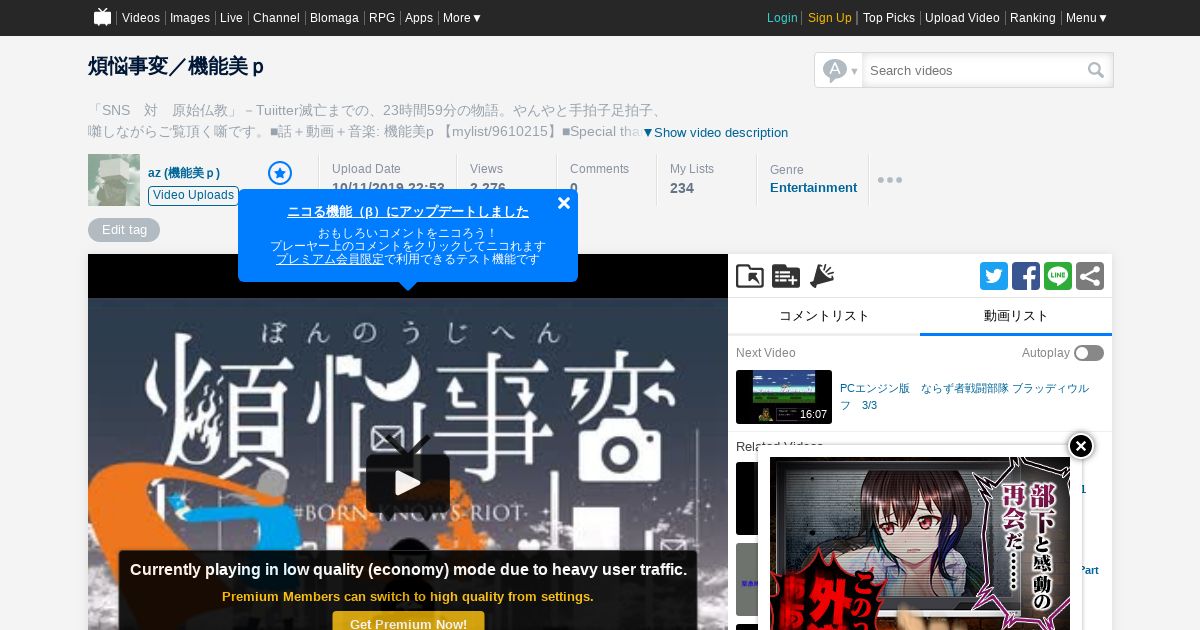Viewport: 1200px width, 630px height.
Task: Close the popup advertisement overlay
Action: [x=1081, y=446]
